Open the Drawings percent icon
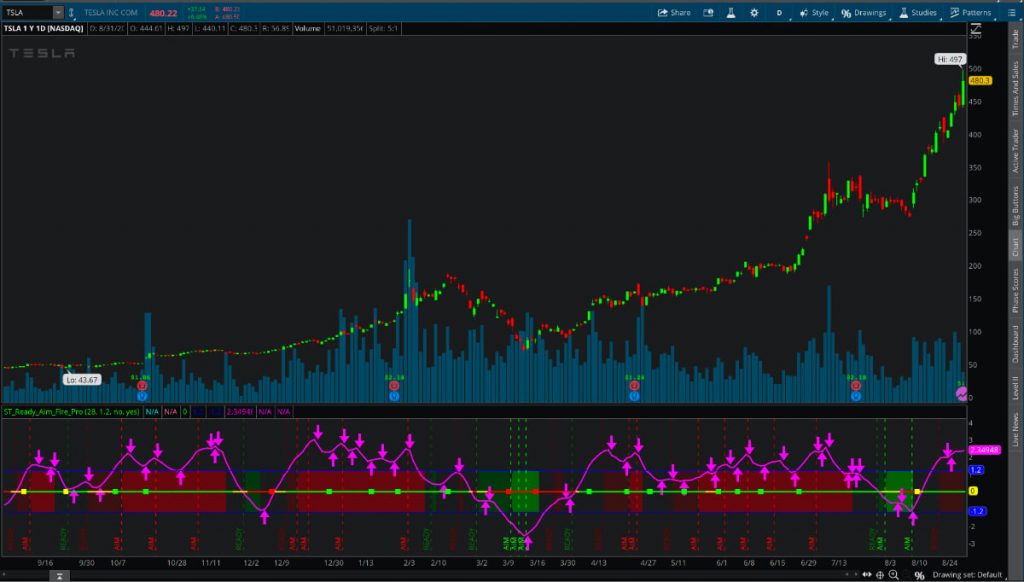Image resolution: width=1024 pixels, height=582 pixels. click(845, 12)
